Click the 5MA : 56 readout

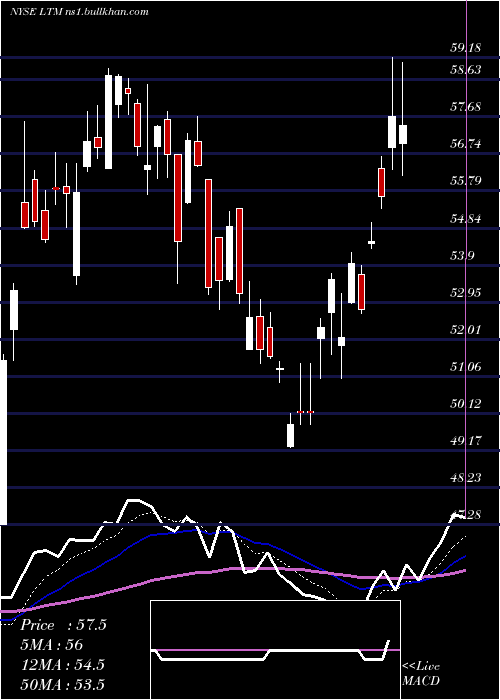tap(52, 645)
